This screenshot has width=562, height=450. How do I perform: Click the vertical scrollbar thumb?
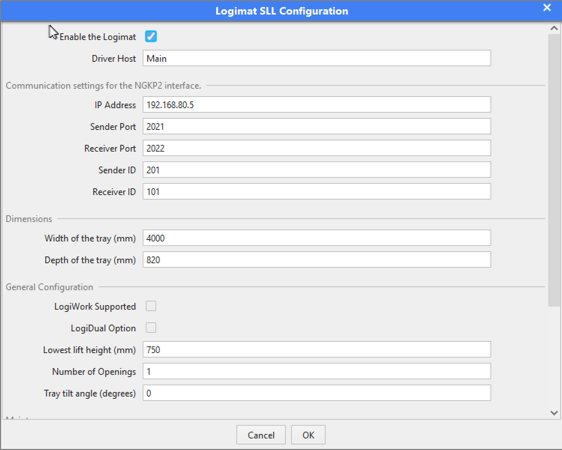pyautogui.click(x=554, y=171)
